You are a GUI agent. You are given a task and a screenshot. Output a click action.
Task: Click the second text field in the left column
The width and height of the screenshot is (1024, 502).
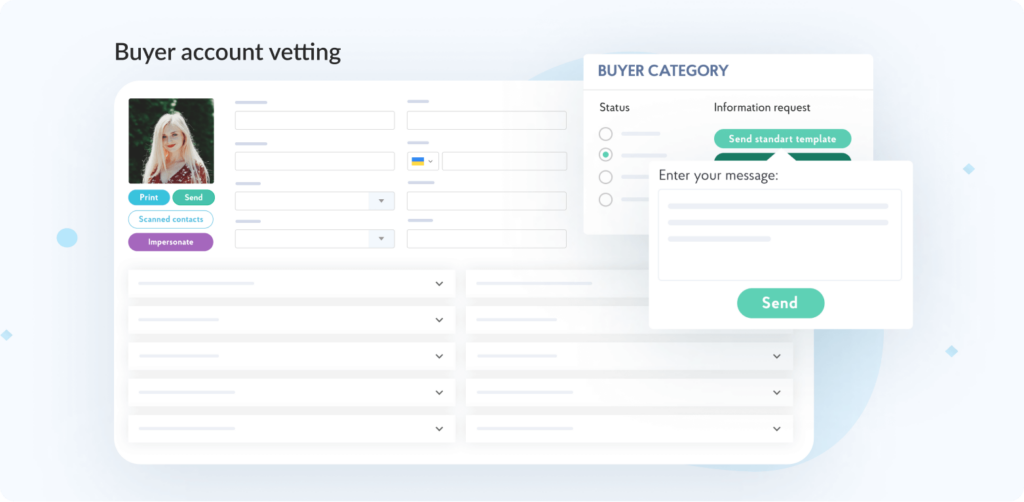tap(315, 161)
